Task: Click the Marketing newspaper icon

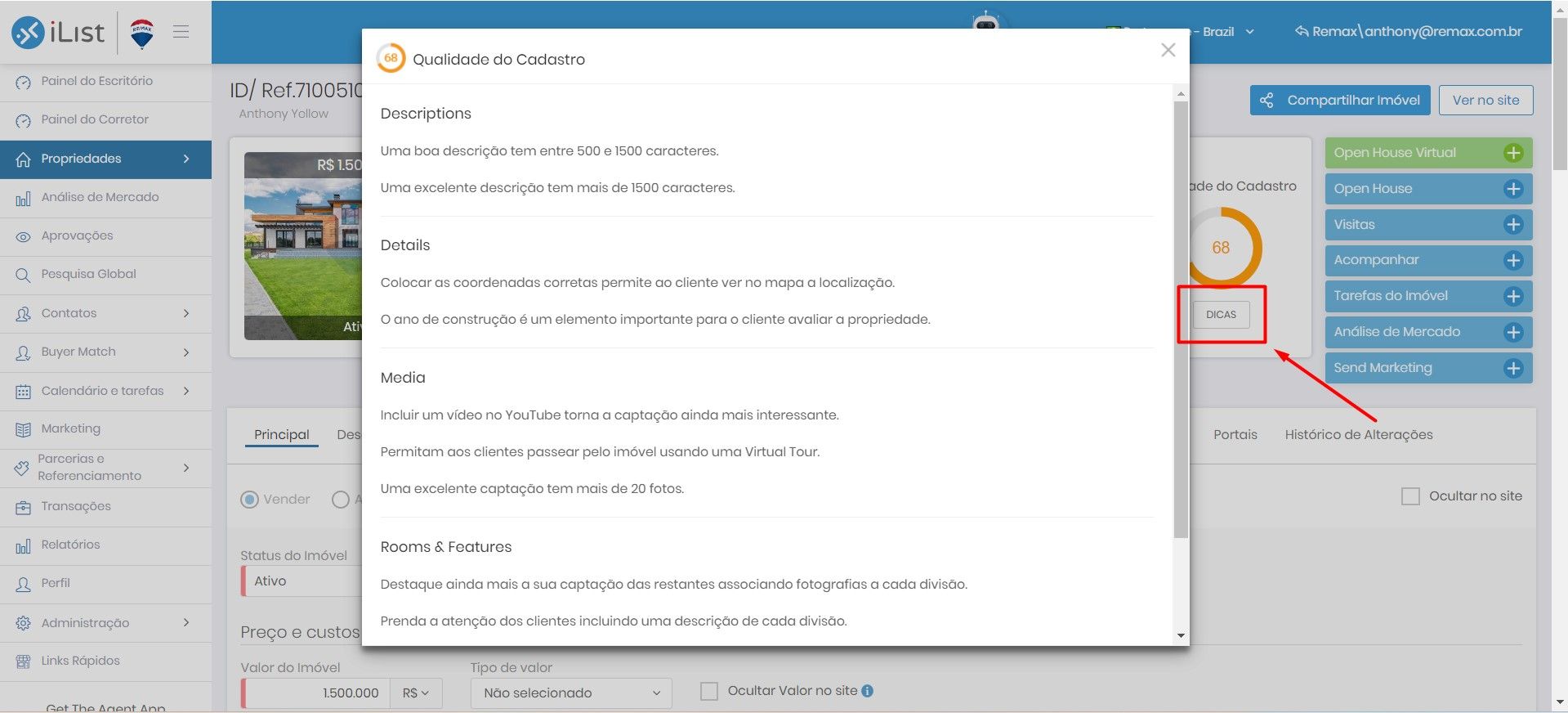Action: pos(23,429)
